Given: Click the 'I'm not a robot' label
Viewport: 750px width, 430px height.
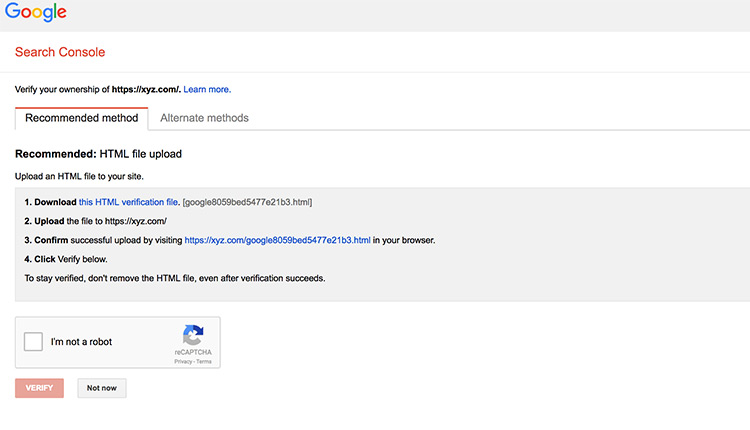Looking at the screenshot, I should pyautogui.click(x=81, y=342).
